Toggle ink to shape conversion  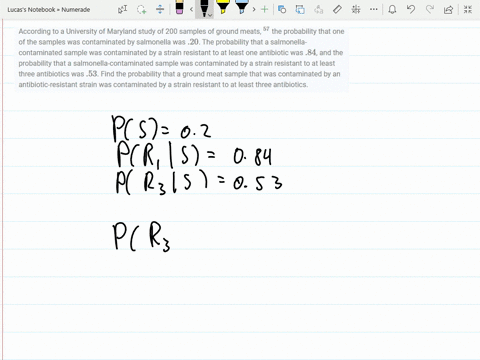(x=300, y=9)
